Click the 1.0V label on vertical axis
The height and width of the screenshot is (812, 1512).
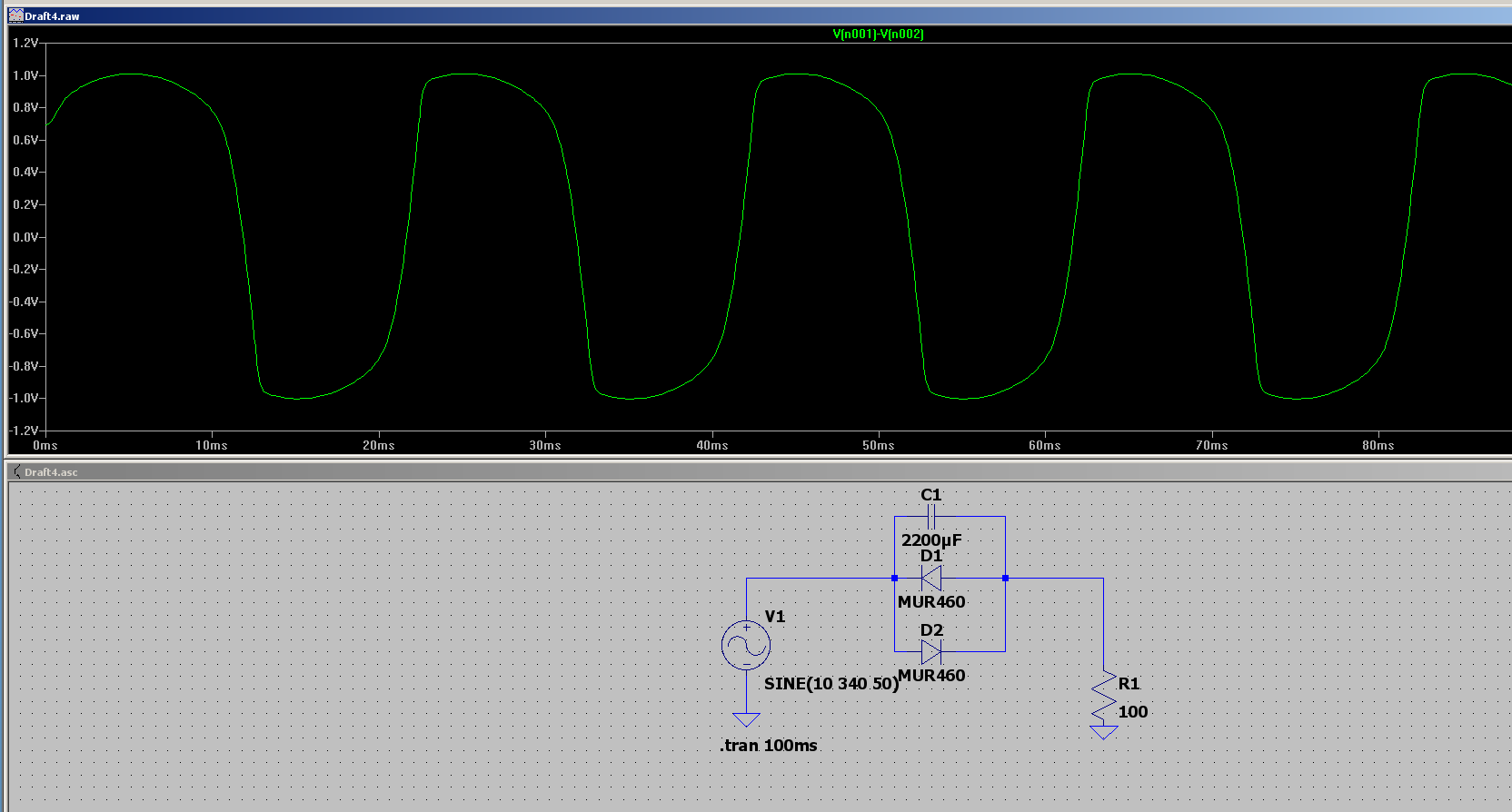[x=25, y=75]
